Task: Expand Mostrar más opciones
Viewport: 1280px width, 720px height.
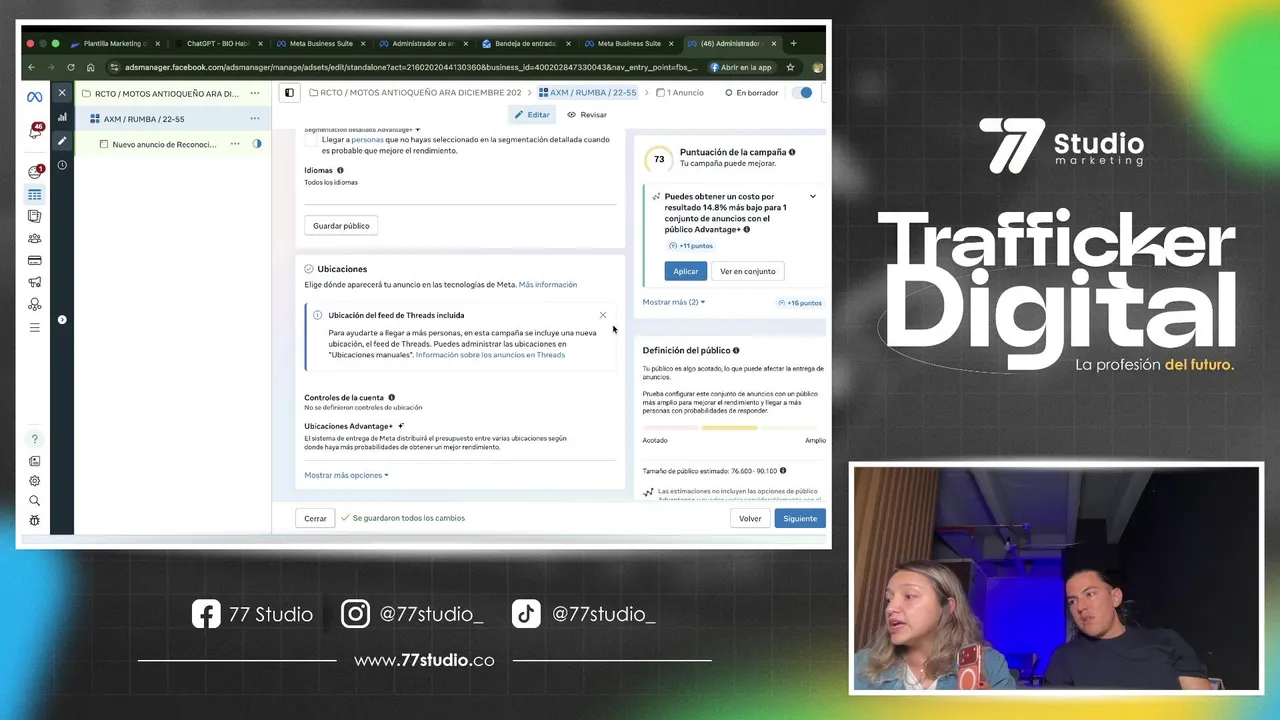Action: coord(346,475)
